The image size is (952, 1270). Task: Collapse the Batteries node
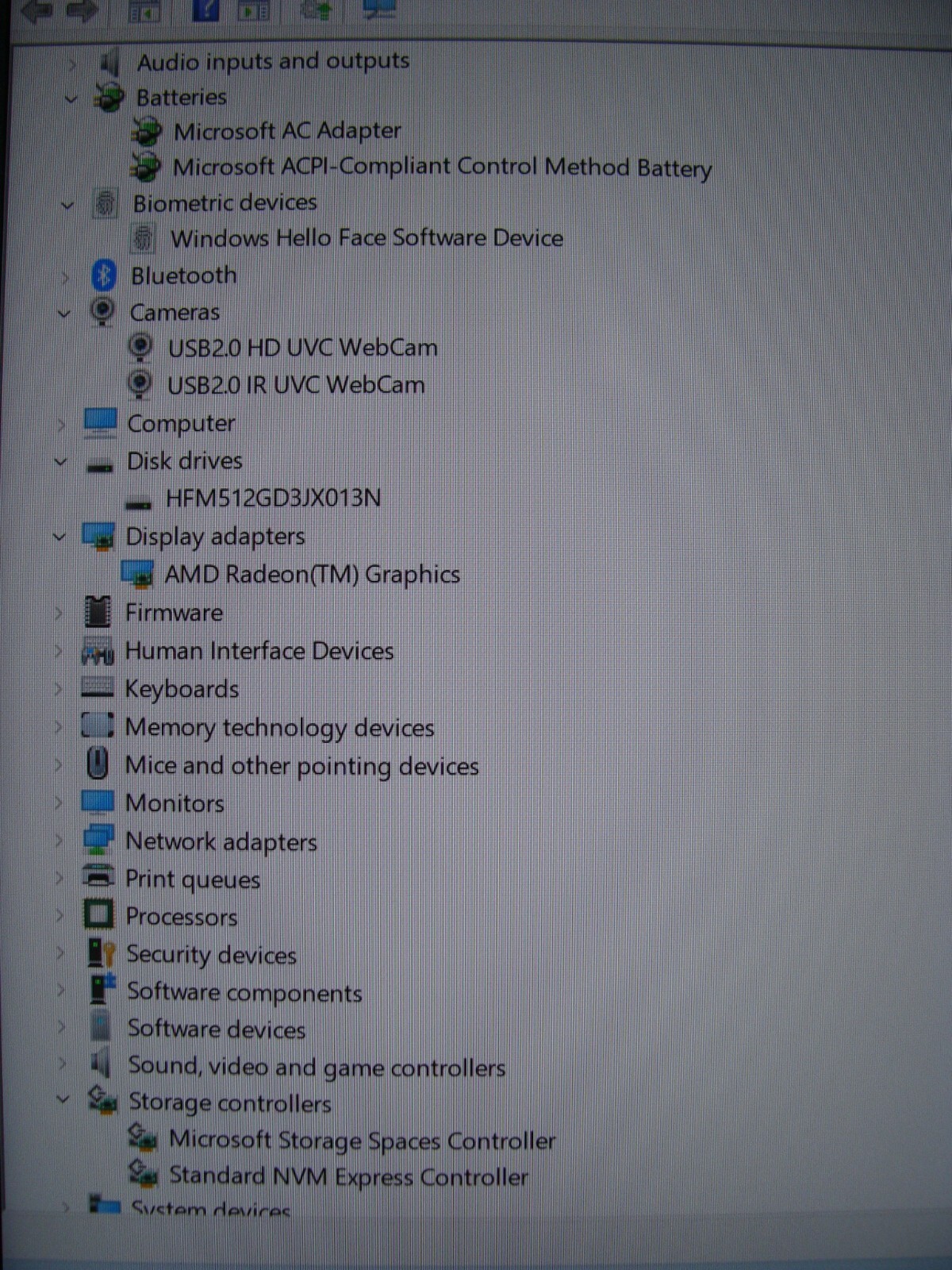[71, 99]
